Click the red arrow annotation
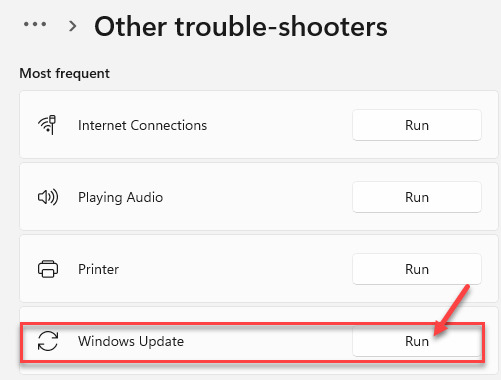The image size is (501, 380). [452, 310]
